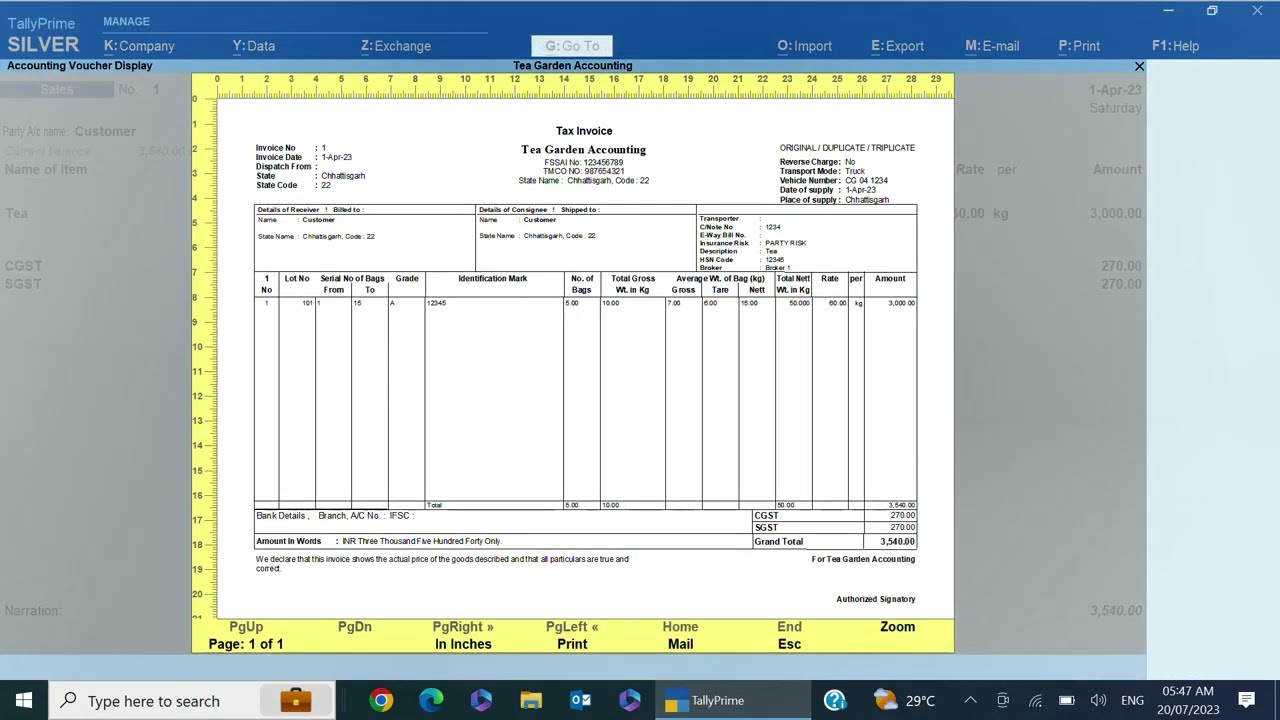
Task: Open the briefcase app in taskbar
Action: point(295,701)
